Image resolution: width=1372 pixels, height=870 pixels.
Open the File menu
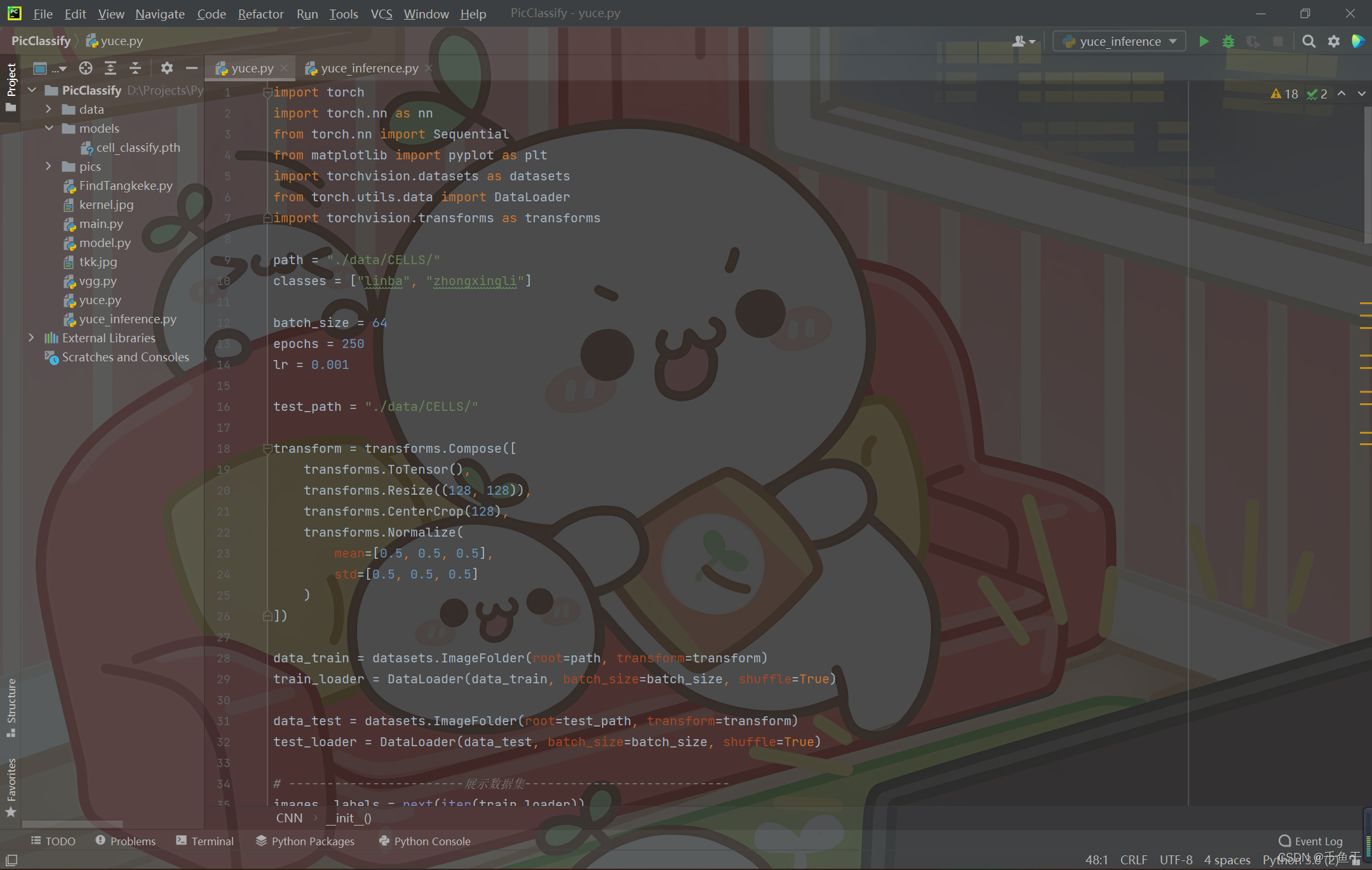pyautogui.click(x=43, y=13)
